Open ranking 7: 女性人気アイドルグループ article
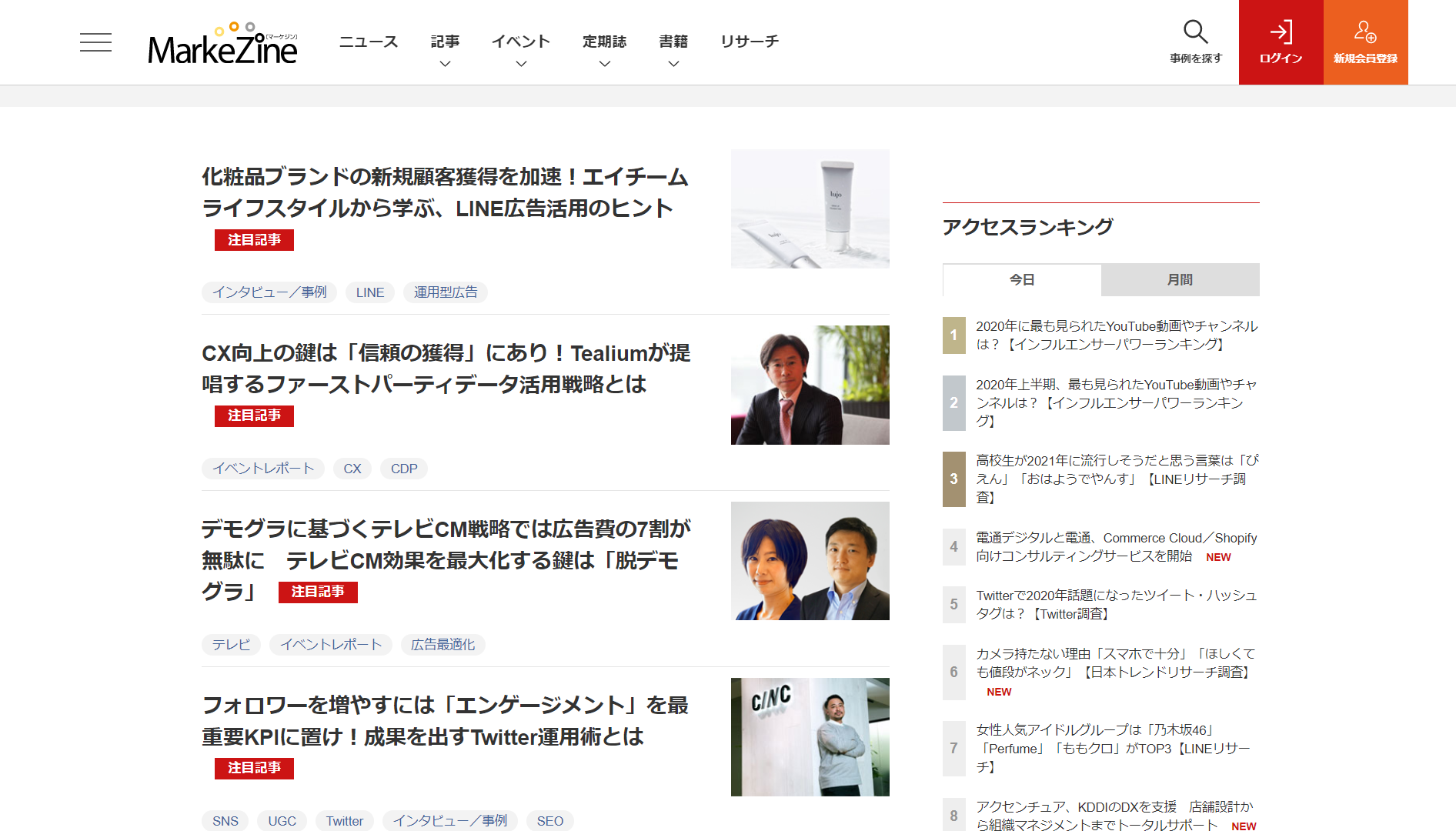 point(1114,749)
